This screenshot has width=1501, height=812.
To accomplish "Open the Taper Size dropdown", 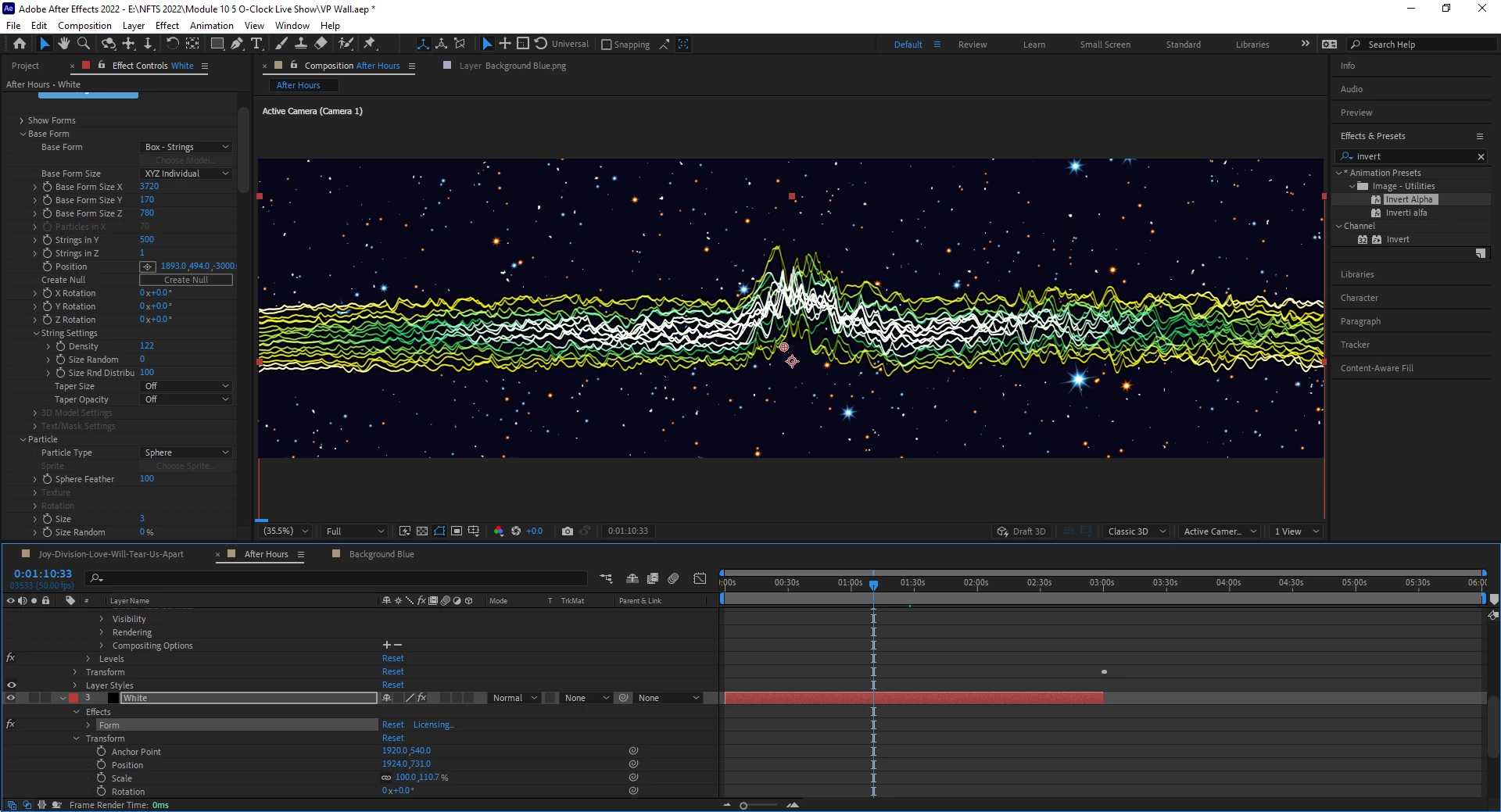I will click(x=186, y=386).
